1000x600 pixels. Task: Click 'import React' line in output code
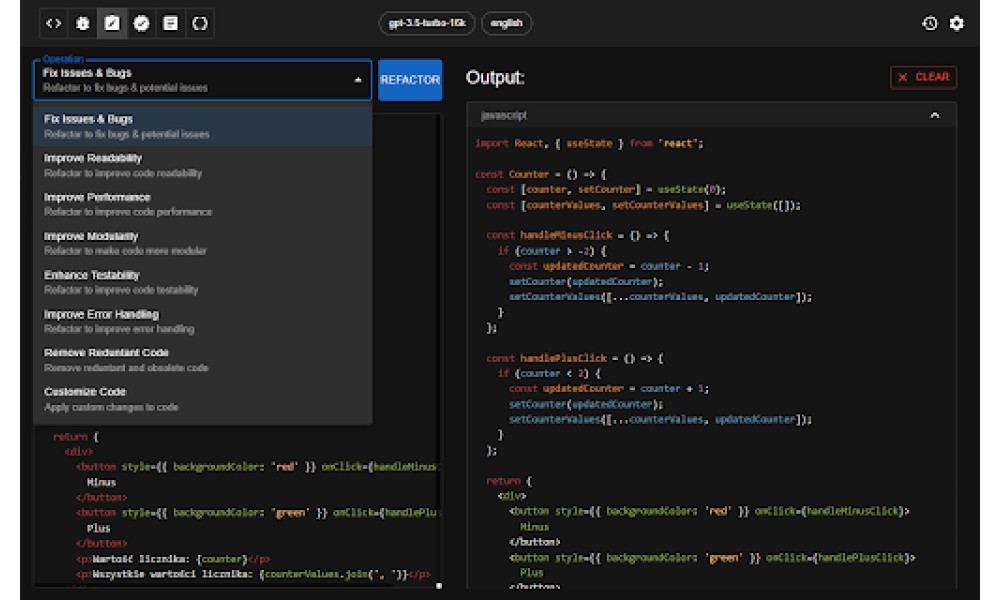pyautogui.click(x=589, y=143)
